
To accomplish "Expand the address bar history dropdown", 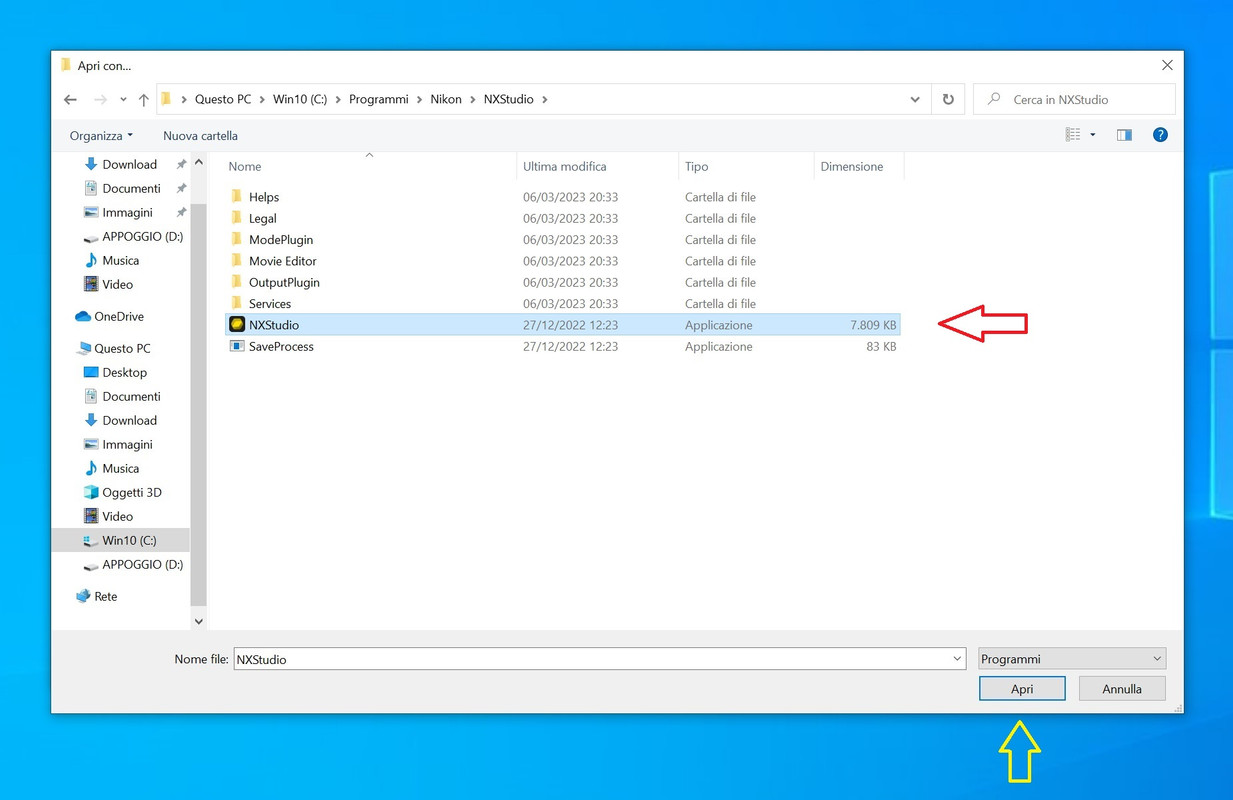I will [915, 100].
